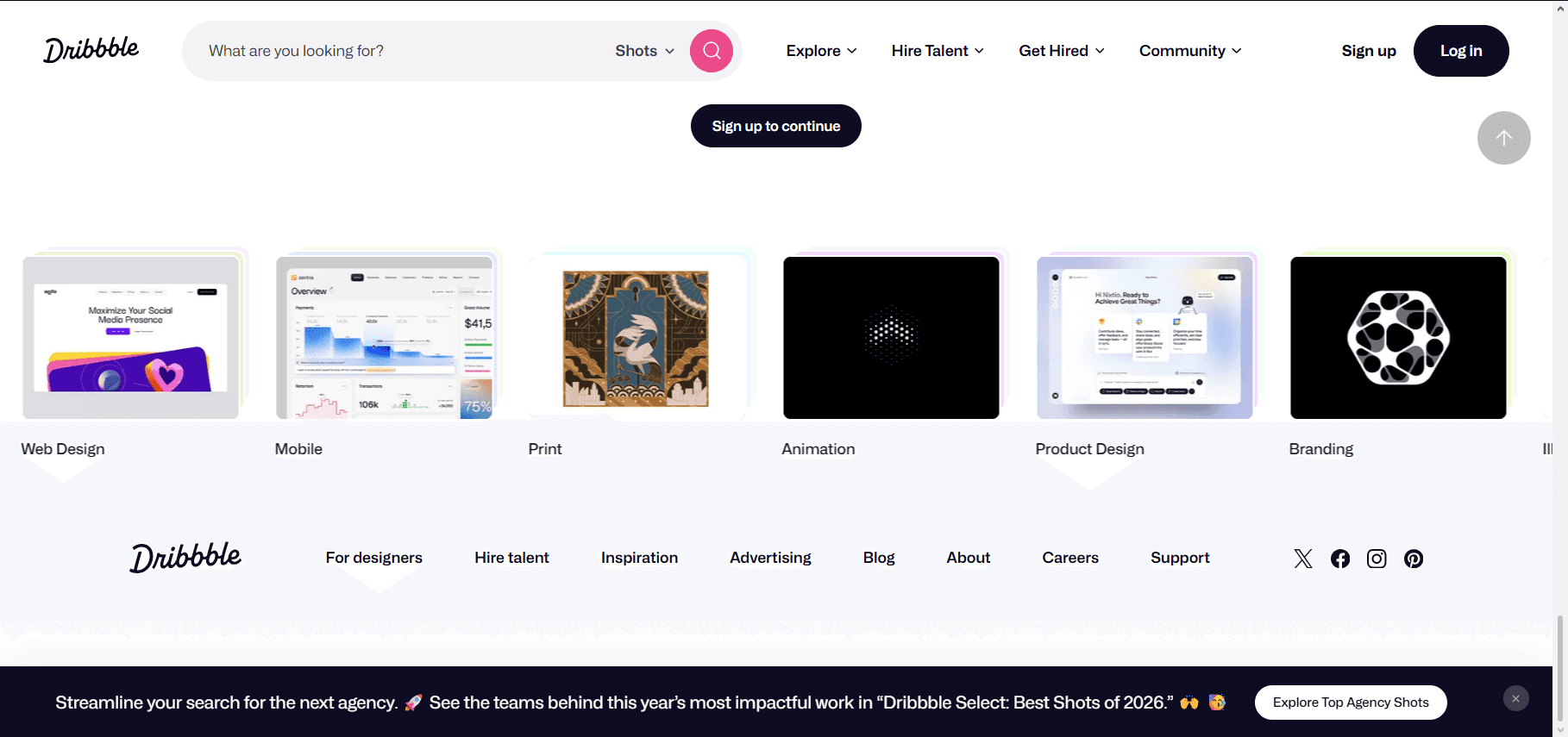1568x737 pixels.
Task: Open the Pinterest social icon
Action: (x=1414, y=559)
